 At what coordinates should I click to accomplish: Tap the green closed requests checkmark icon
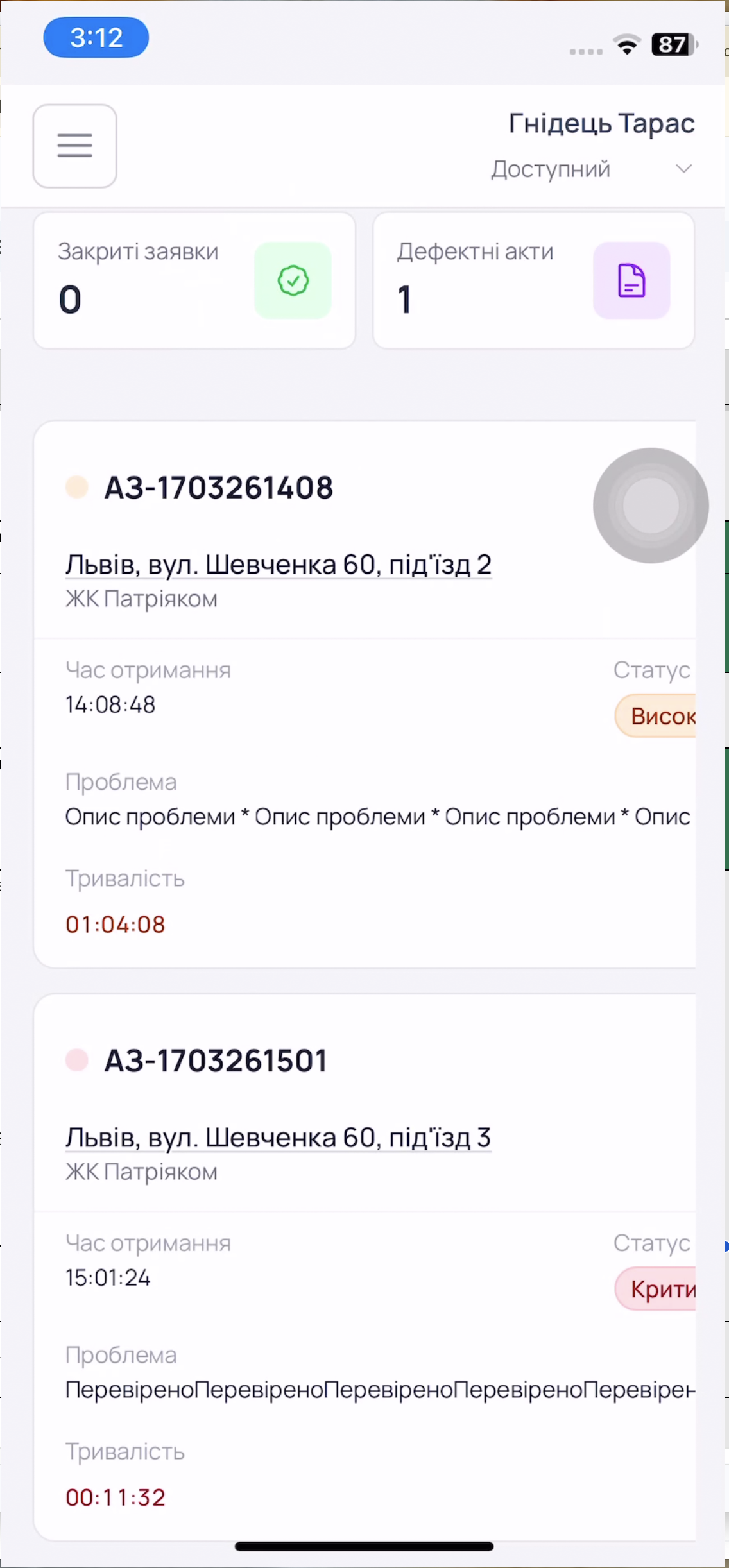(293, 280)
